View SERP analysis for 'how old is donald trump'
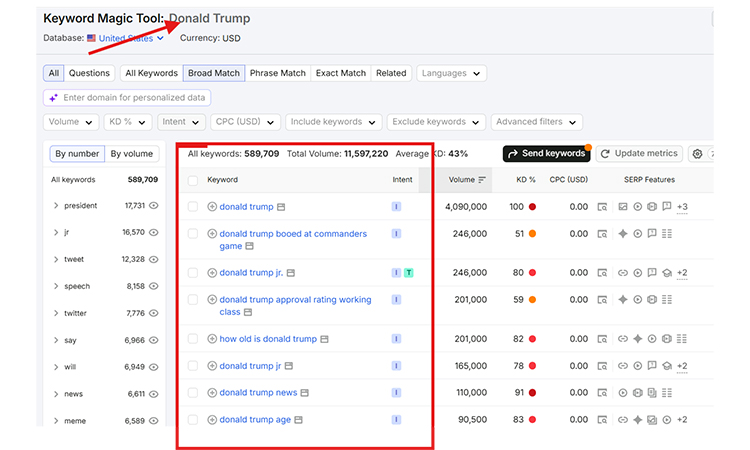 (602, 339)
